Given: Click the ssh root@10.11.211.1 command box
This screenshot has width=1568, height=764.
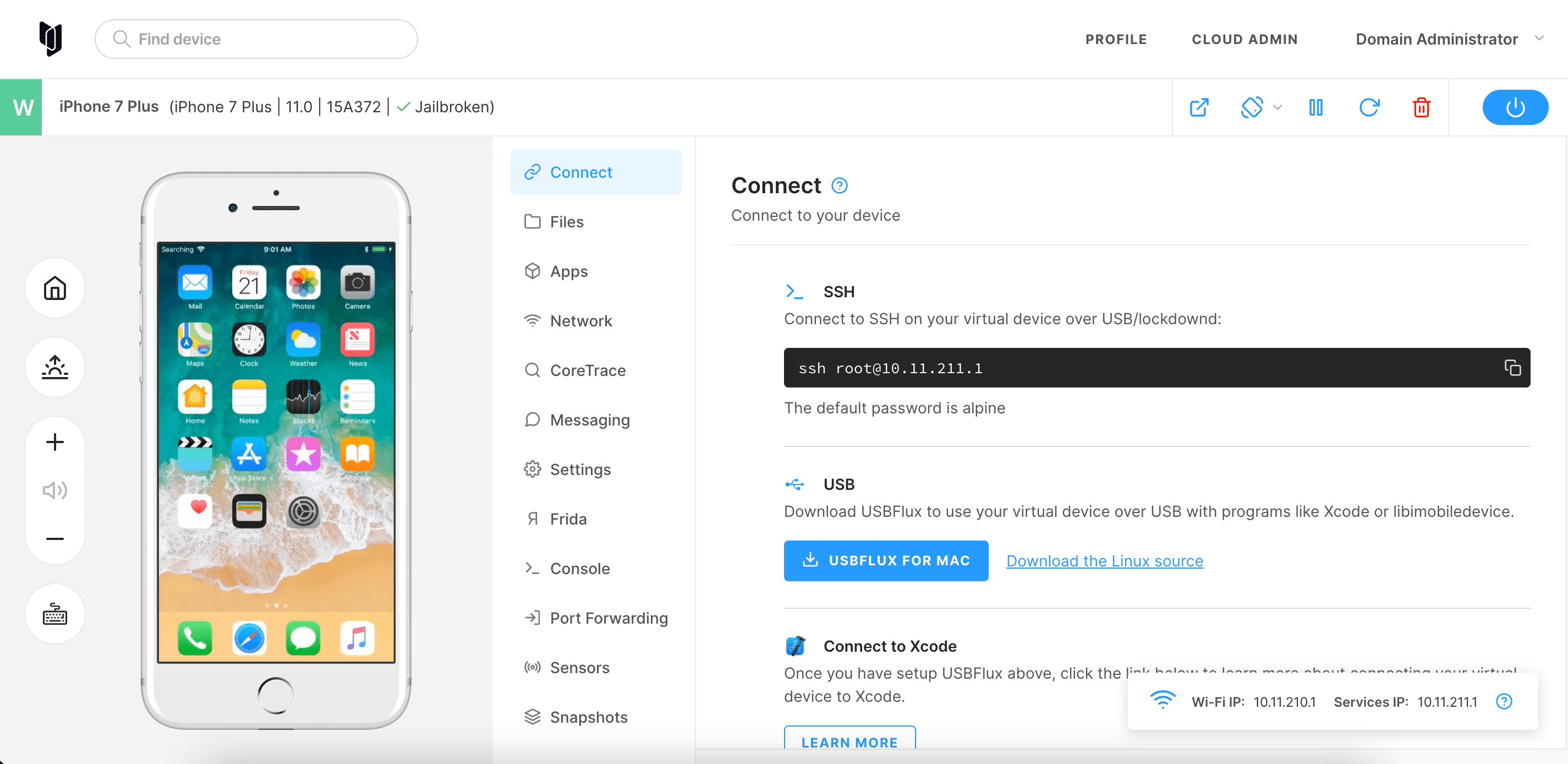Looking at the screenshot, I should point(1156,368).
